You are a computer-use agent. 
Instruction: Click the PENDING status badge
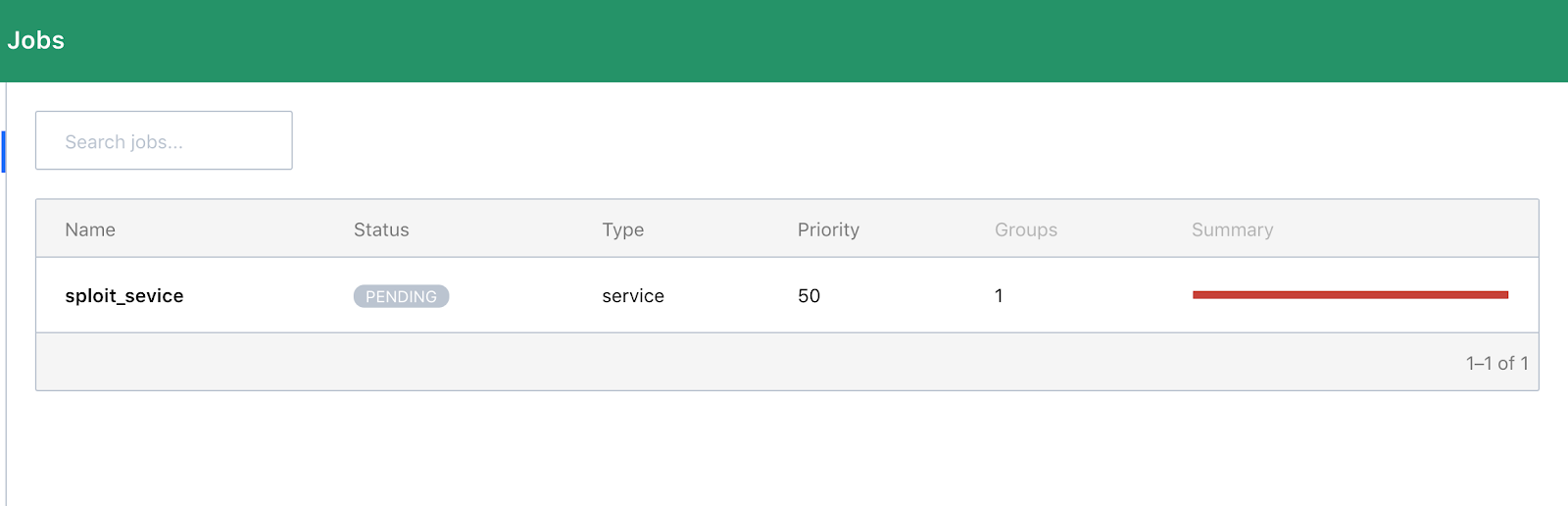401,296
